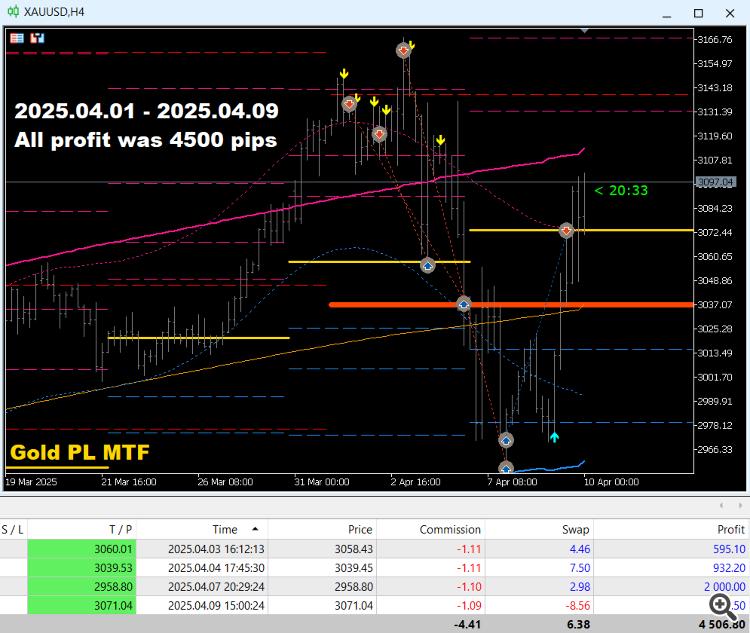Select the T/P cell 3039.53
The height and width of the screenshot is (633, 750).
pos(82,568)
